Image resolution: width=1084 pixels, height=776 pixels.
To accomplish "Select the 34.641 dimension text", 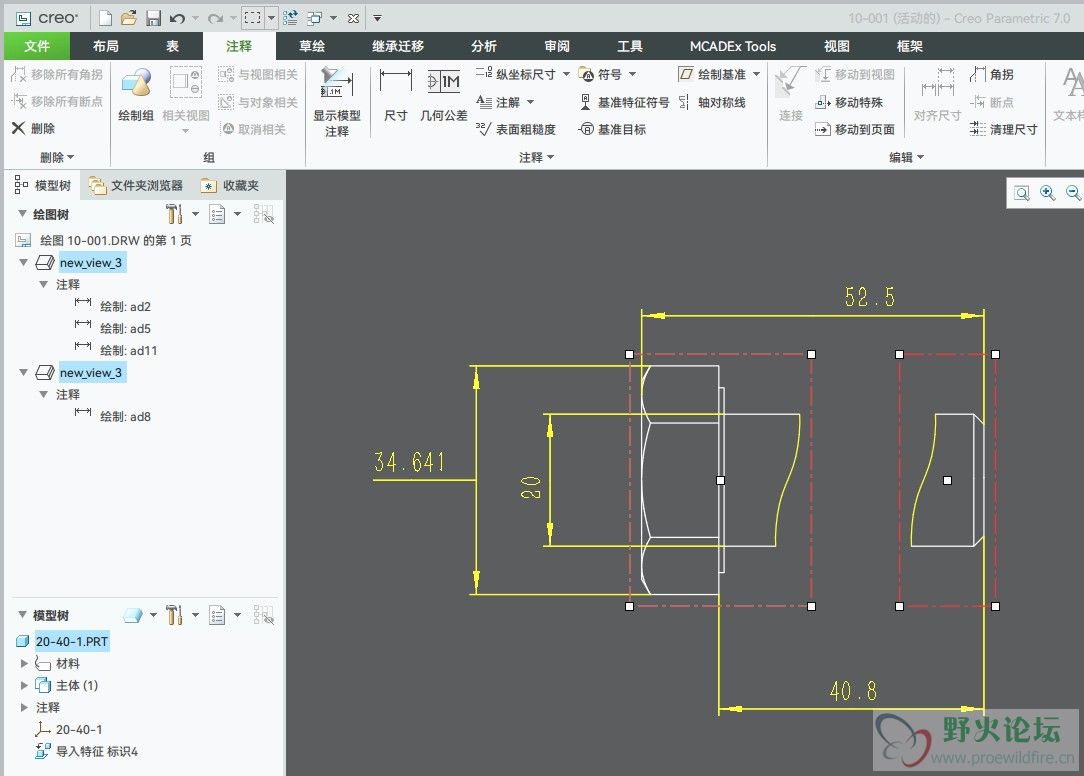I will 409,462.
